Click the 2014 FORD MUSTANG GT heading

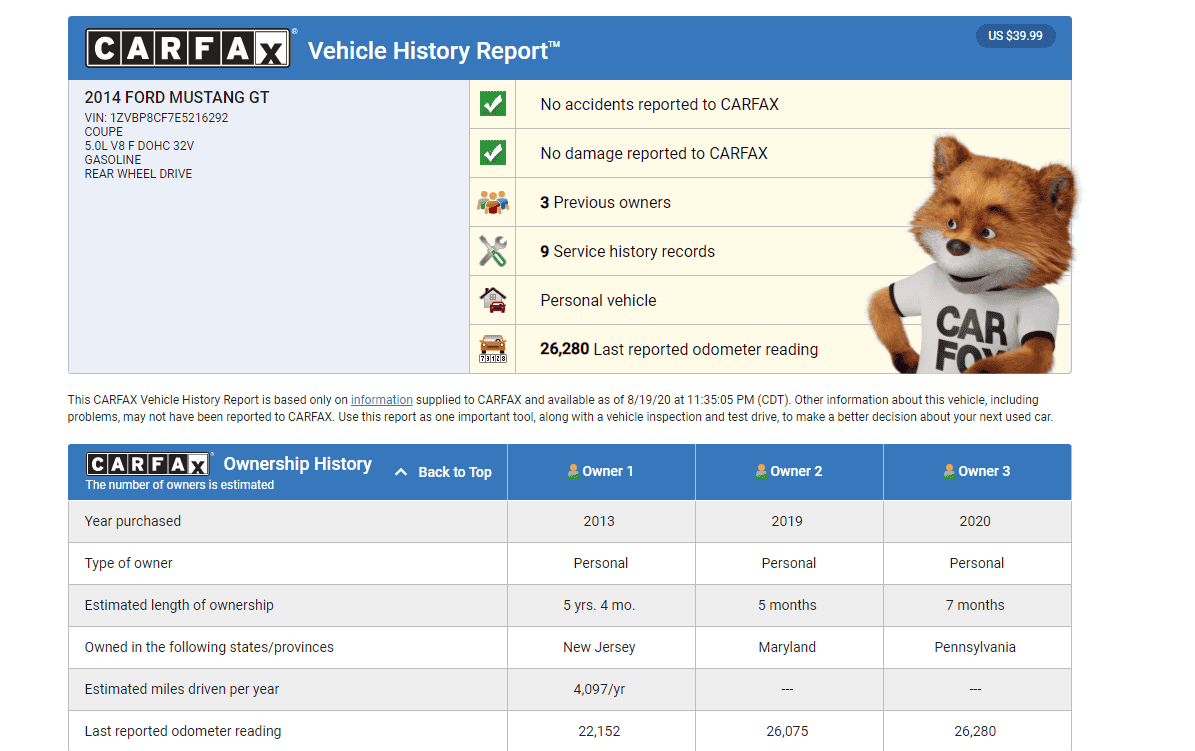(x=177, y=98)
